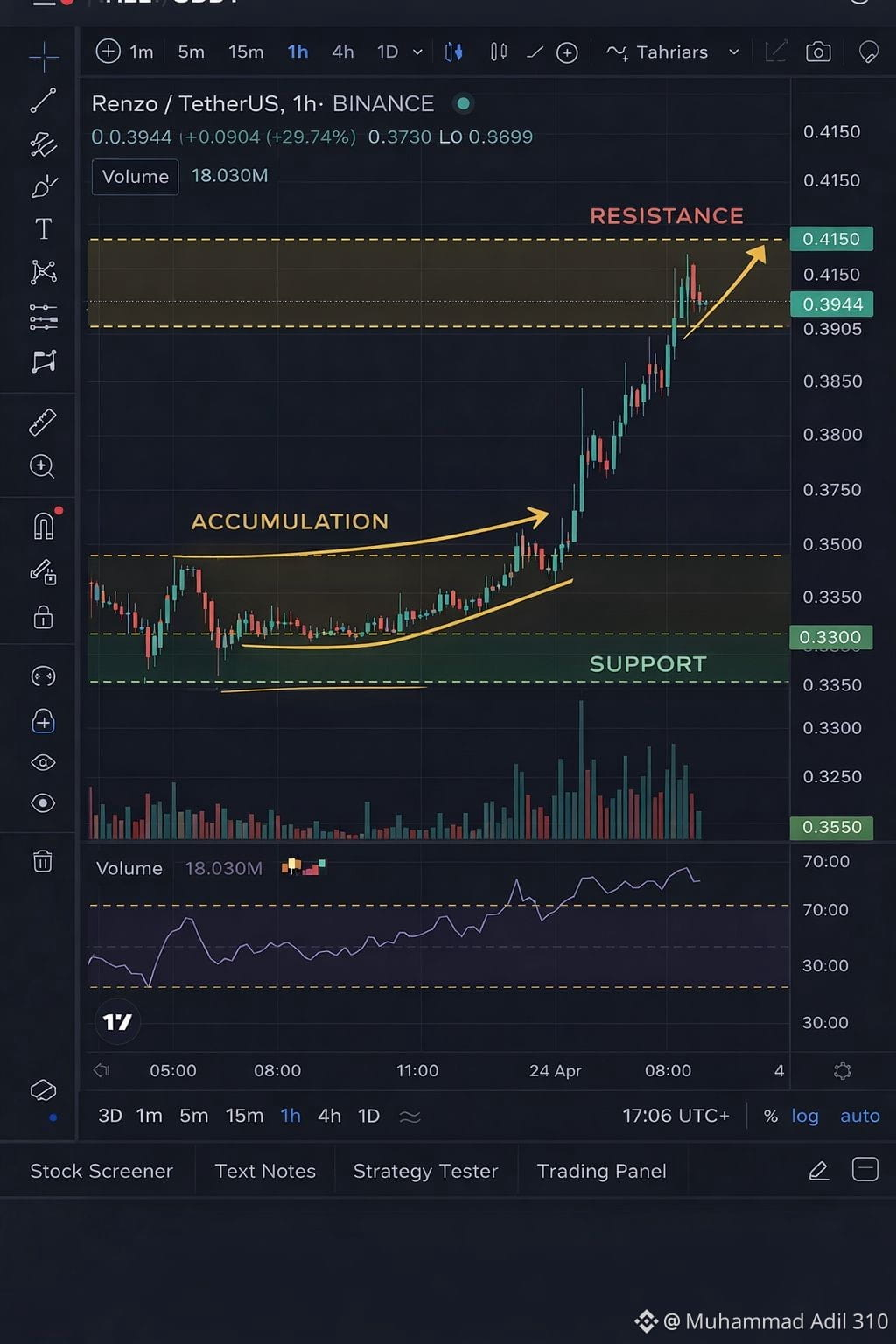Click the colored indicator palette next to 18.030M
Image resolution: width=896 pixels, height=1344 pixels.
point(304,867)
